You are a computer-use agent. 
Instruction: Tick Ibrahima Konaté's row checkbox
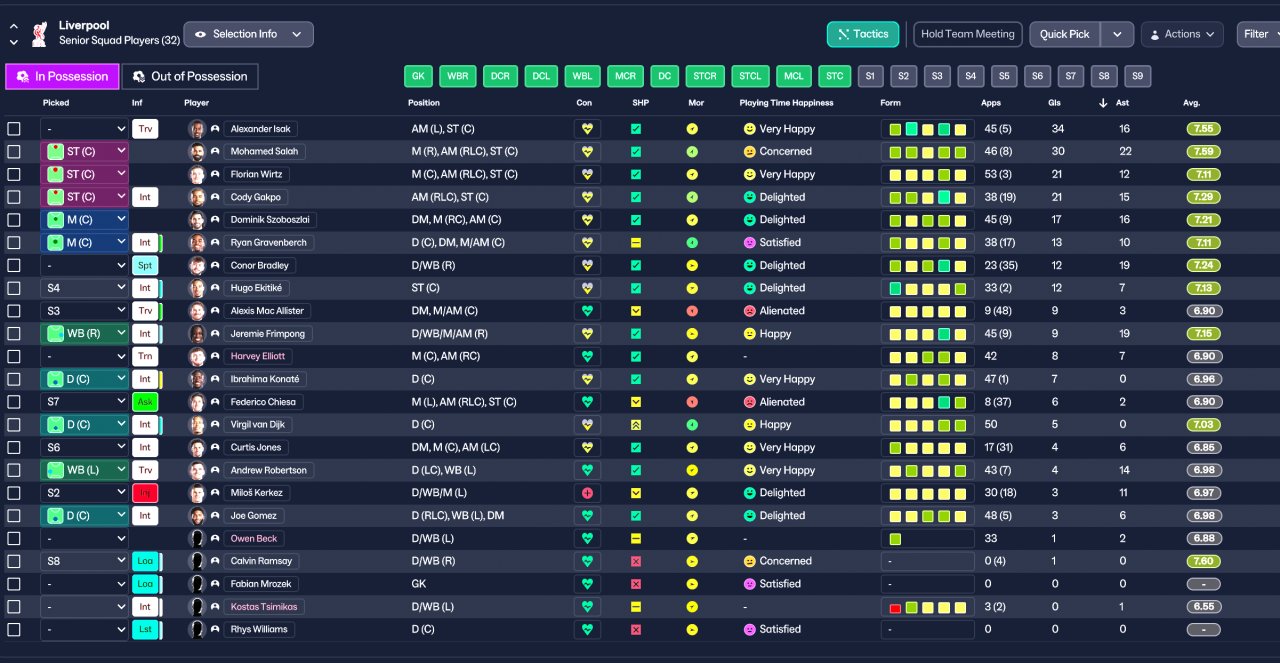[14, 379]
